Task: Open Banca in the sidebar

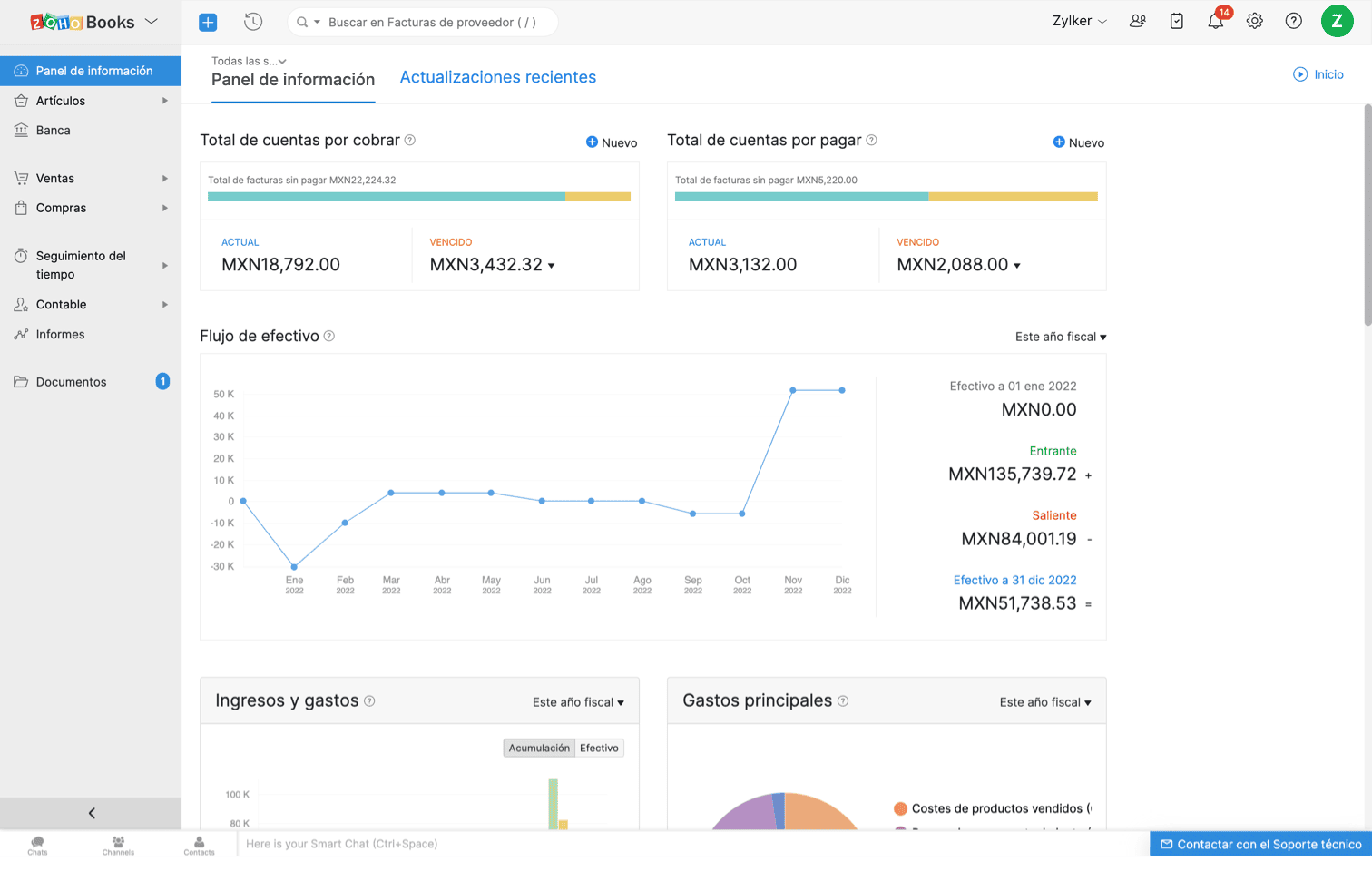Action: point(54,131)
